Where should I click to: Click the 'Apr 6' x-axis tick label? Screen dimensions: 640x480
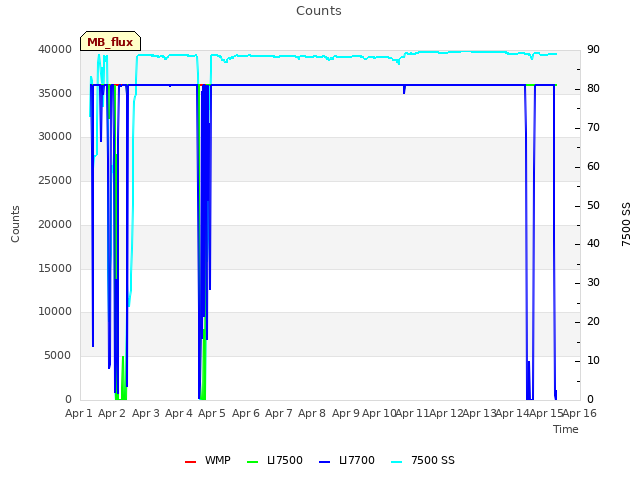click(246, 413)
